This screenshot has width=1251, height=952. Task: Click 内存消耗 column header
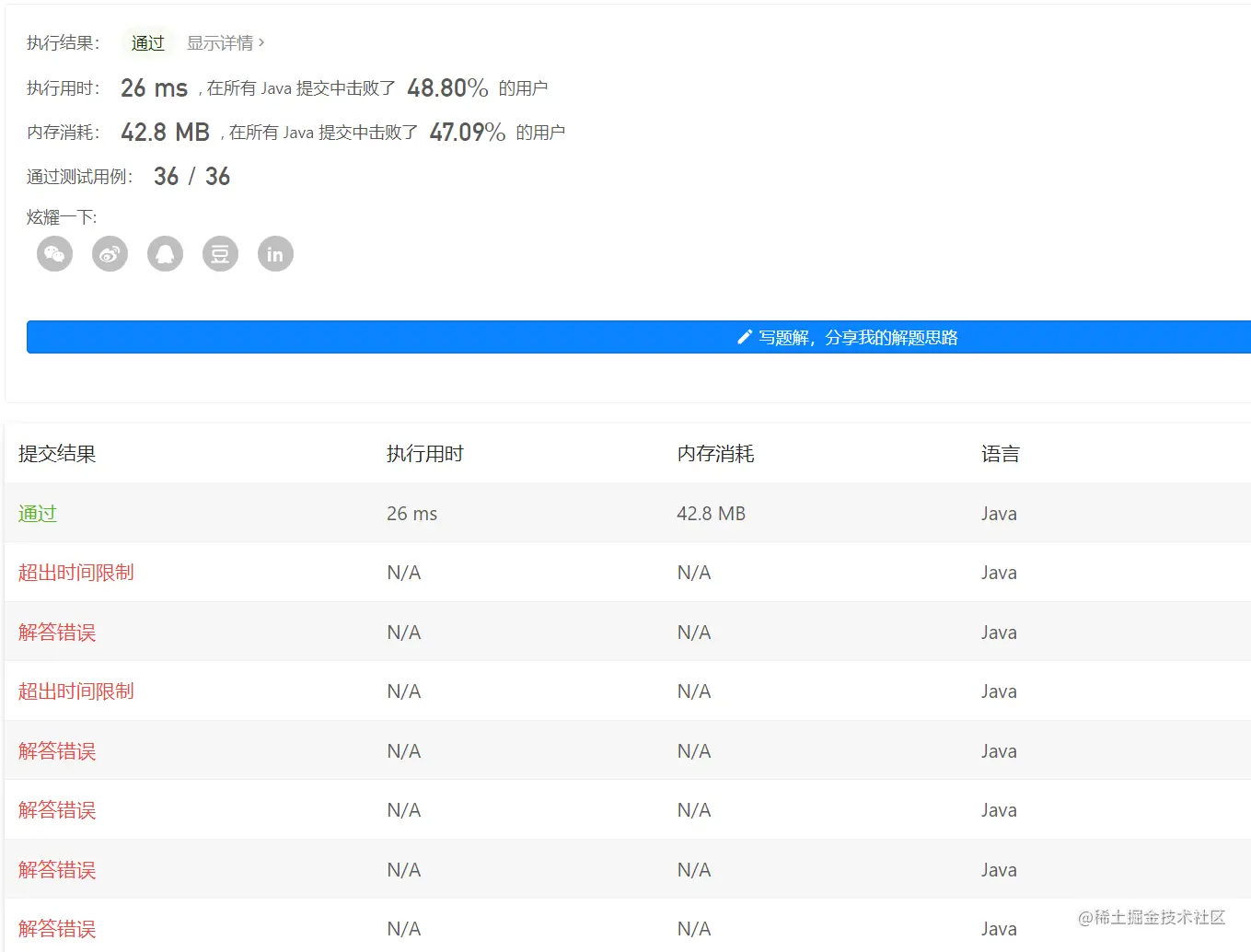pos(716,454)
